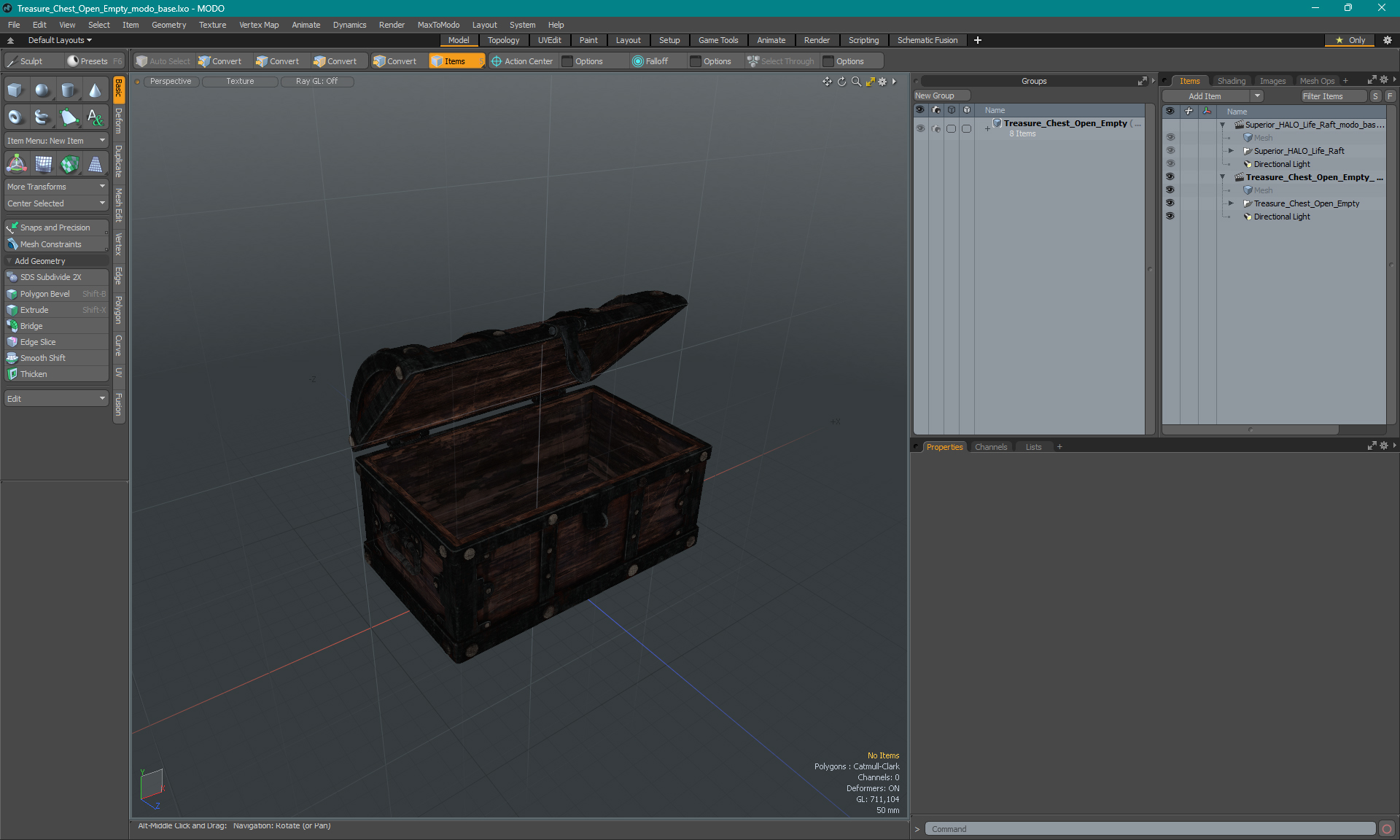Click the Command input field

tap(1150, 829)
